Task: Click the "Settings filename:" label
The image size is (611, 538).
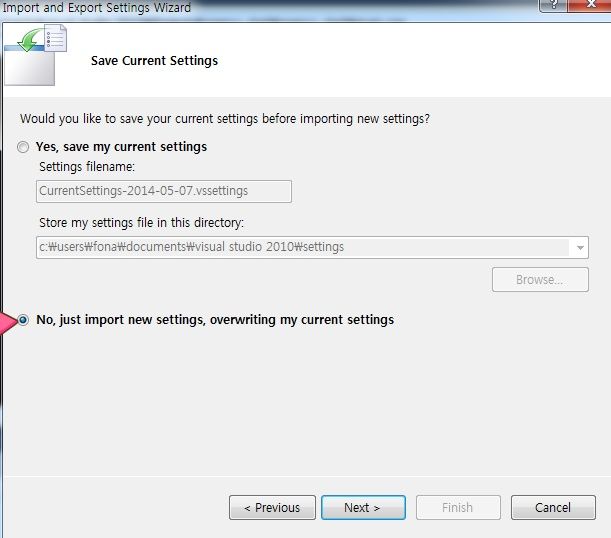Action: click(x=87, y=167)
